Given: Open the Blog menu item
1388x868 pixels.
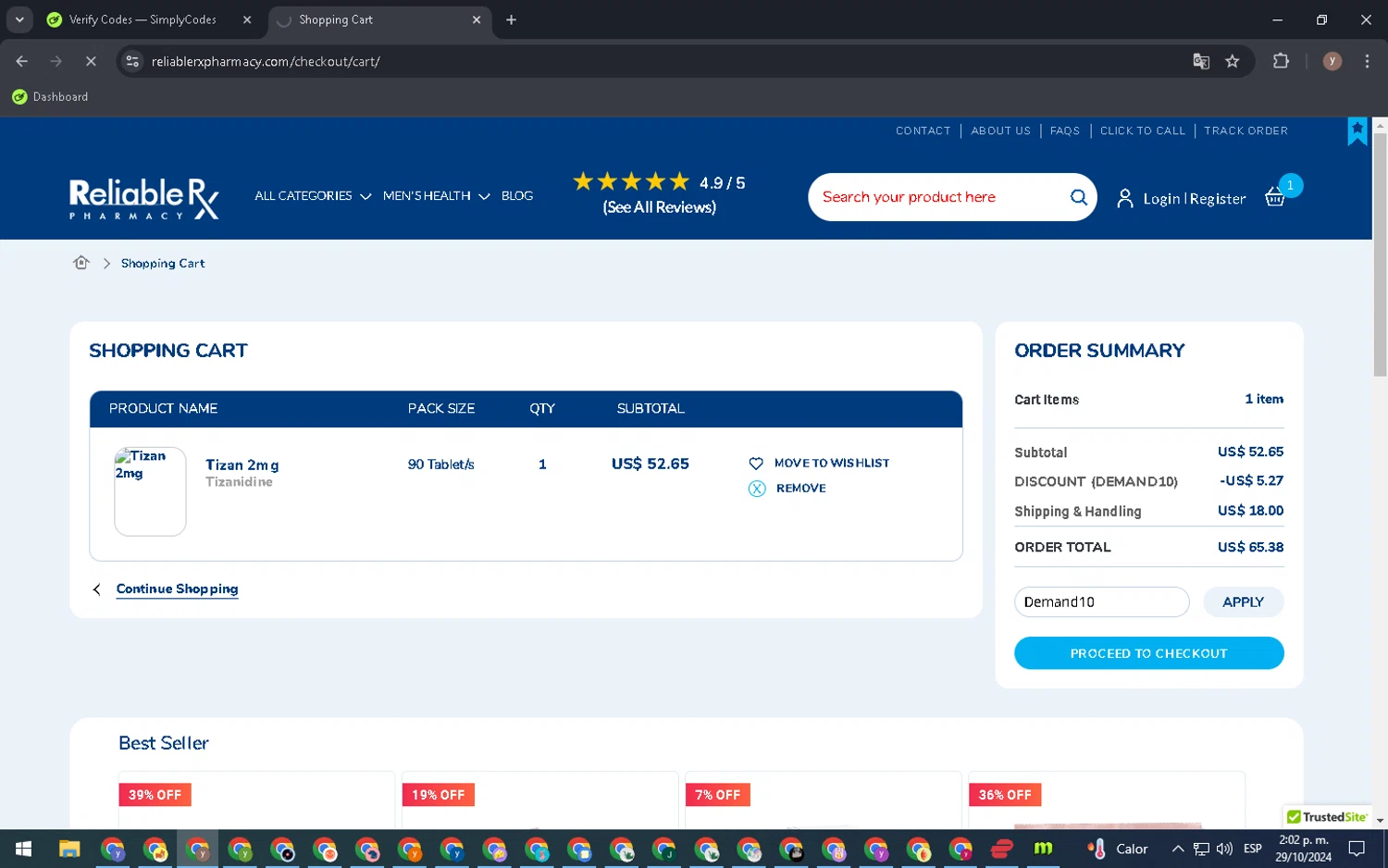Looking at the screenshot, I should [x=517, y=196].
